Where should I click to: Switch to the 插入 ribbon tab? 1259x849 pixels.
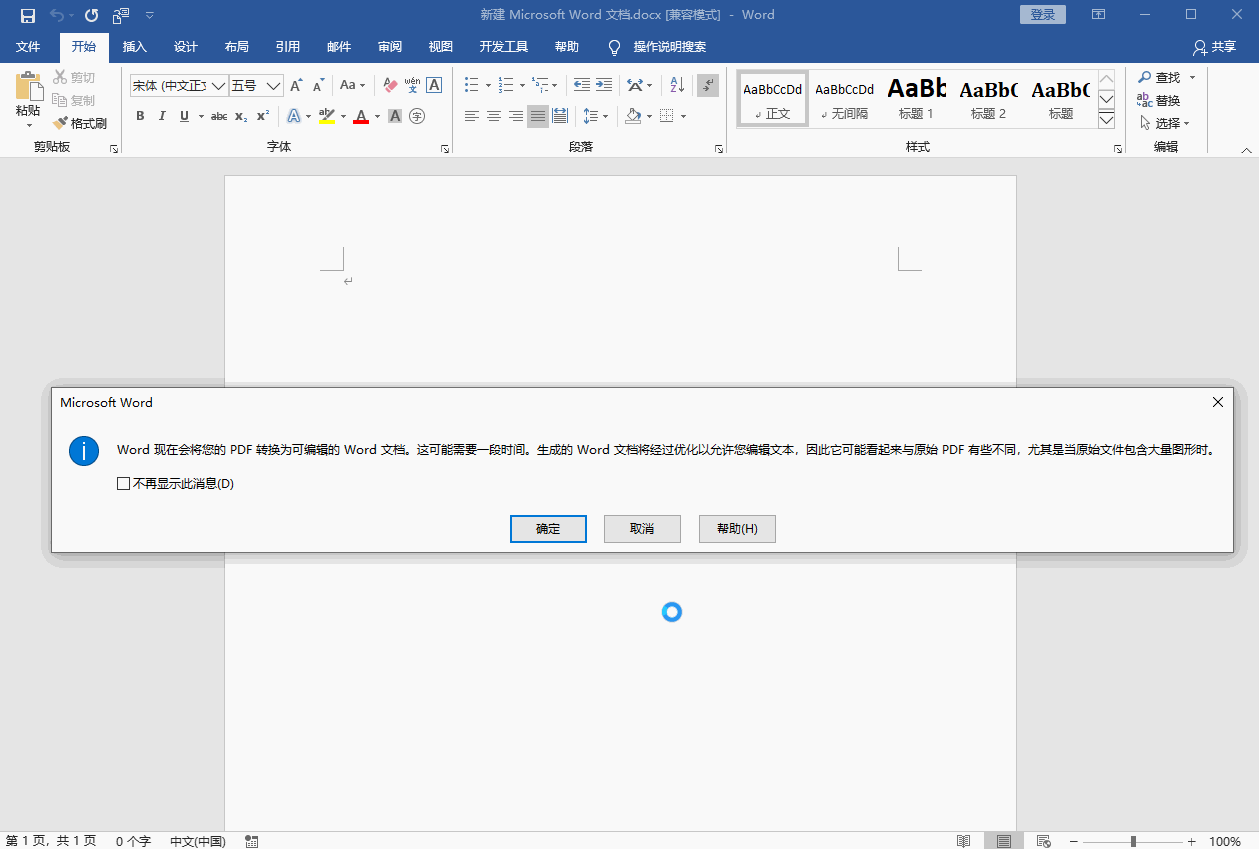(x=135, y=46)
